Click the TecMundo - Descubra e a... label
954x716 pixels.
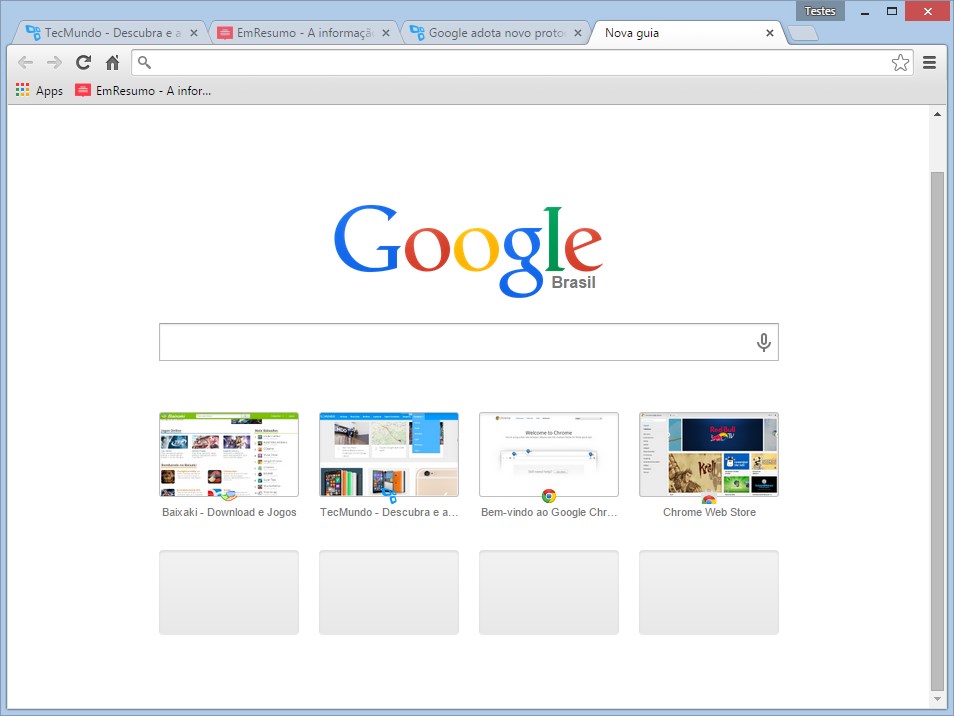point(389,512)
